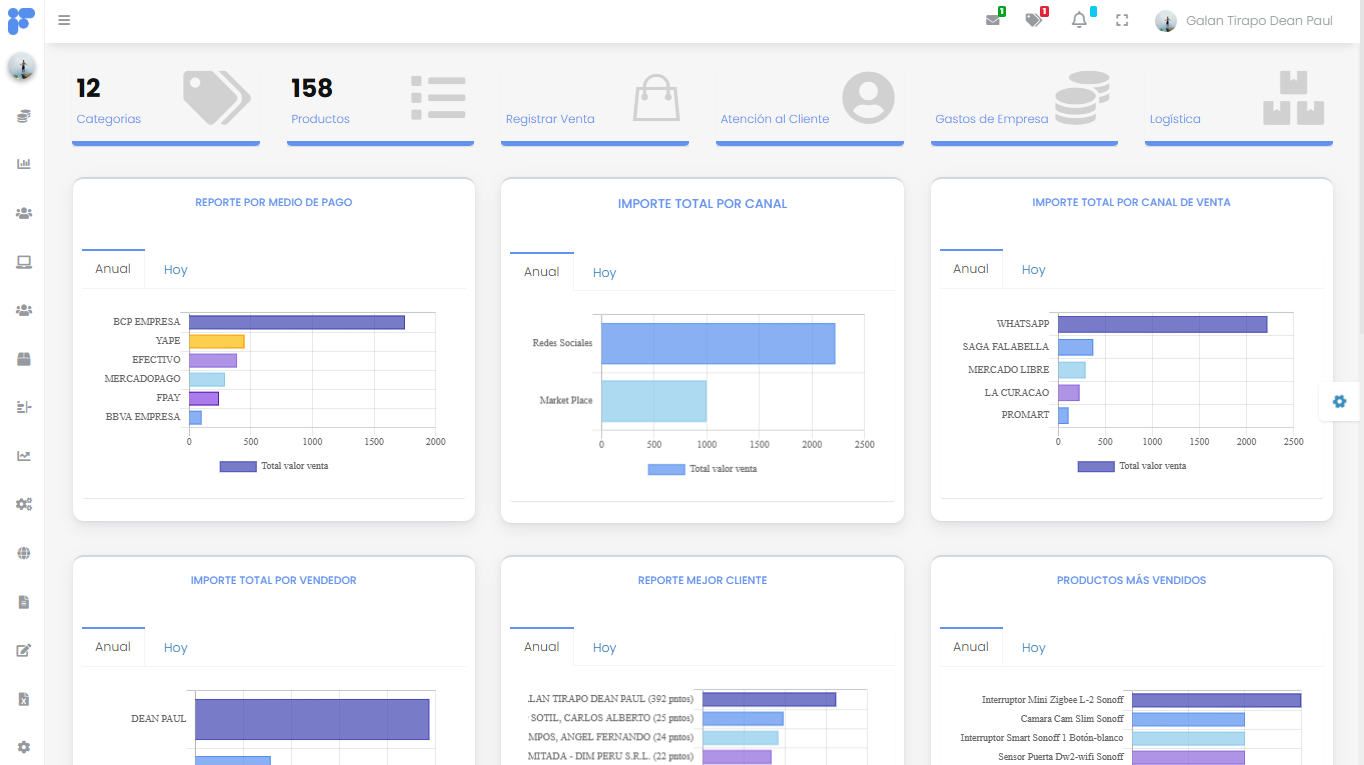1364x765 pixels.
Task: Select Anual tab in Productos Más Vendidos
Action: (970, 647)
